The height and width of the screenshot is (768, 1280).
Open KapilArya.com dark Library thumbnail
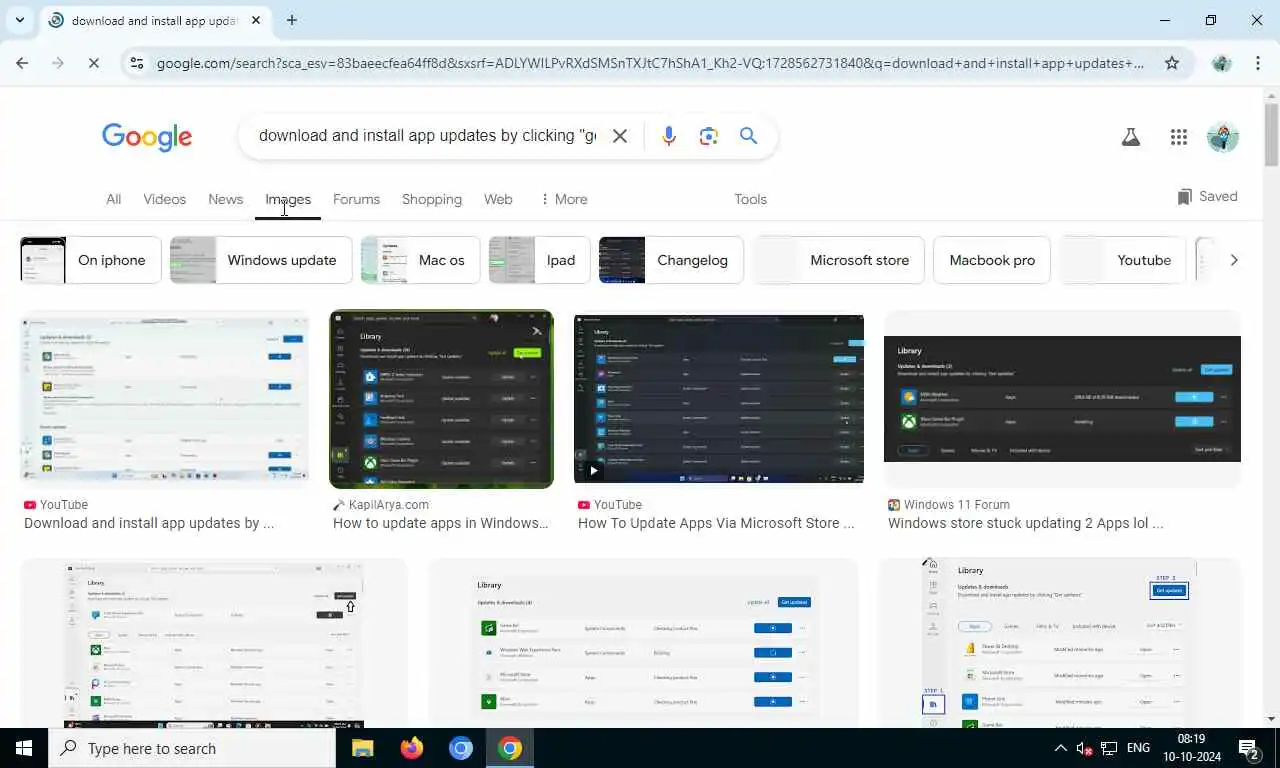coord(441,399)
